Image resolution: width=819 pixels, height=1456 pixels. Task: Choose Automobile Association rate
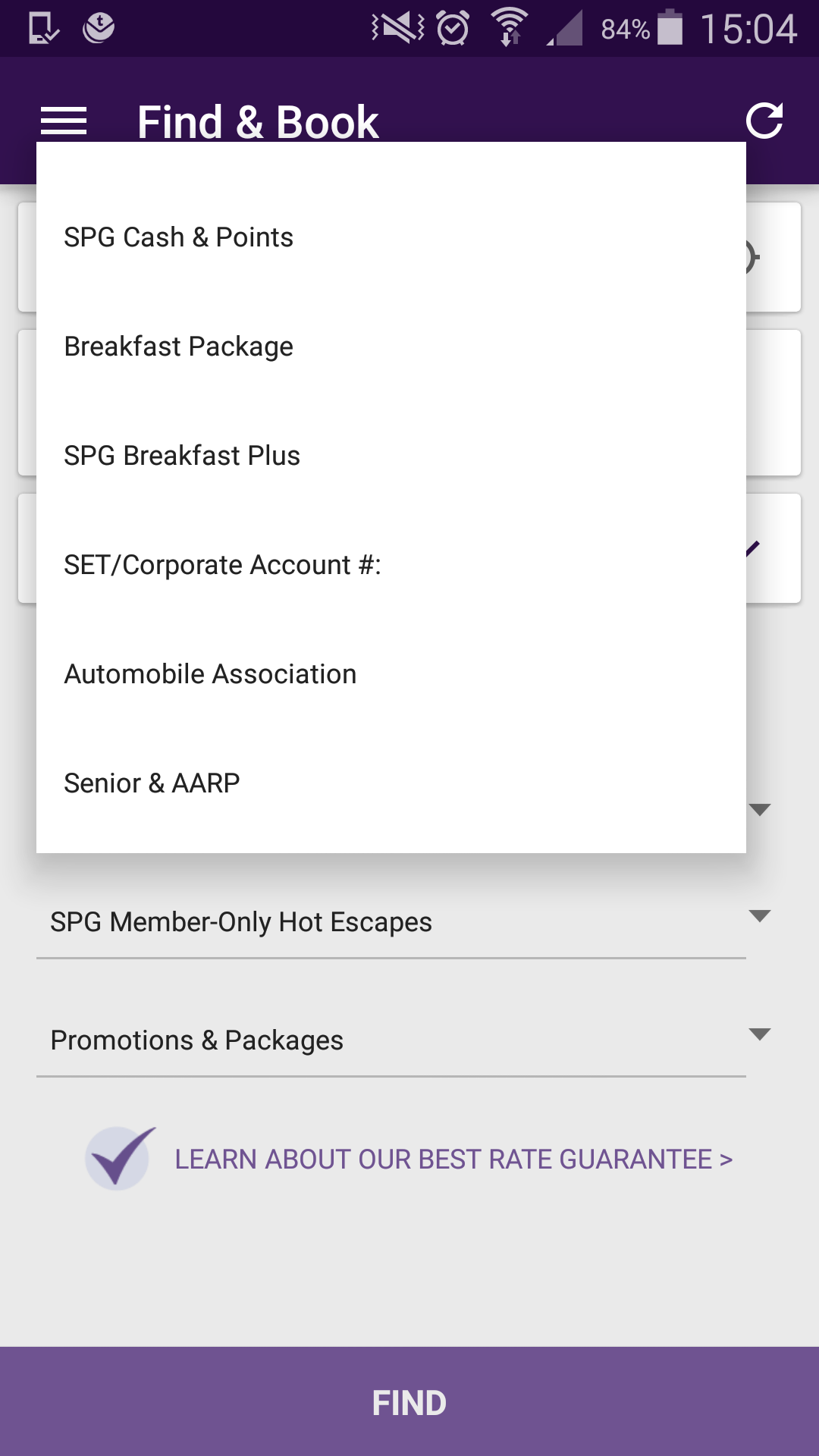coord(210,674)
